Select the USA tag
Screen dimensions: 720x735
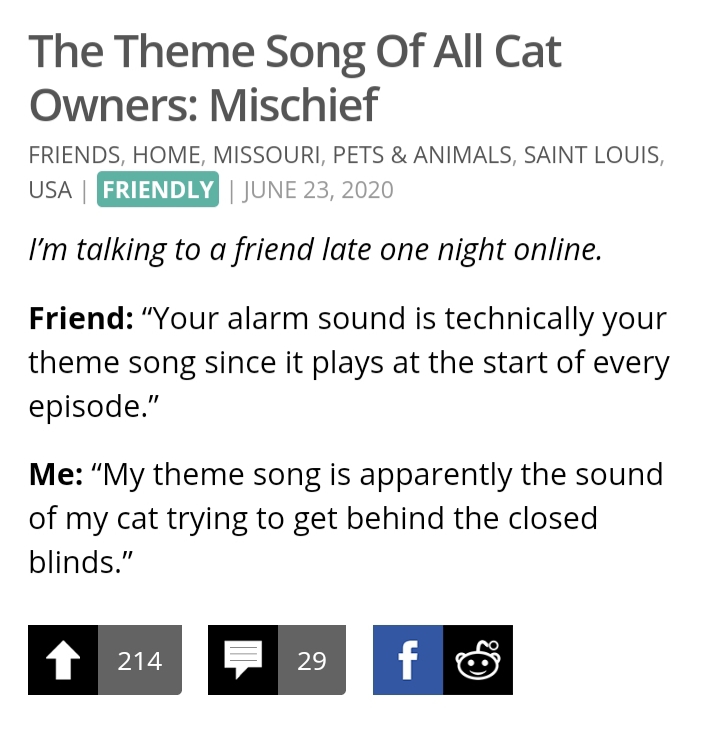50,189
